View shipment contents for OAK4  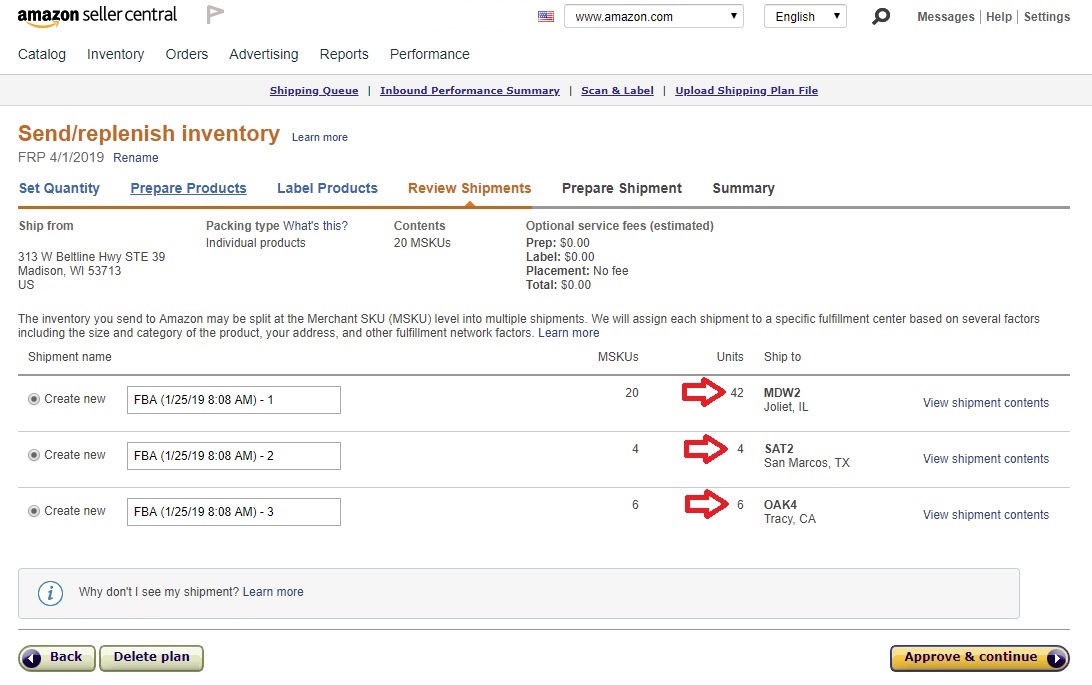(985, 514)
